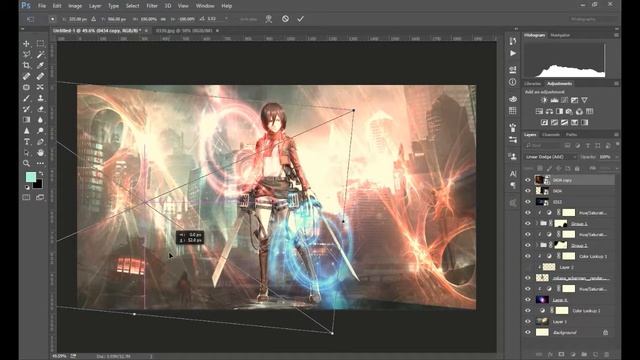The height and width of the screenshot is (360, 640).
Task: Click the lock icon on Background layer
Action: (x=606, y=332)
